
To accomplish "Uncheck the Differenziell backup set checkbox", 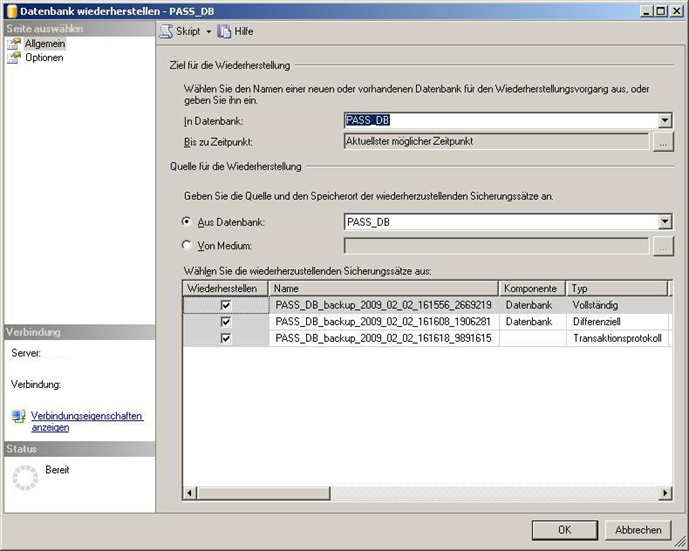I will [x=226, y=322].
